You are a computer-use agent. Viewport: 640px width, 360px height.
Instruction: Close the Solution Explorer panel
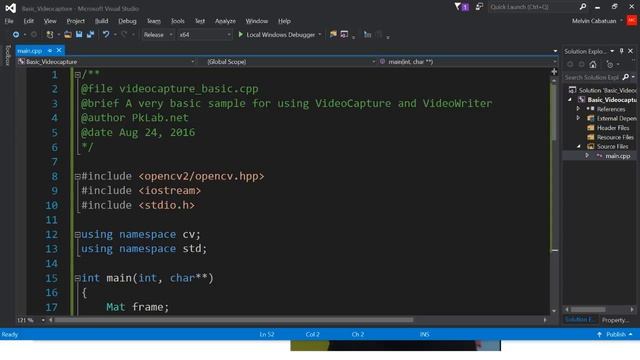[631, 51]
